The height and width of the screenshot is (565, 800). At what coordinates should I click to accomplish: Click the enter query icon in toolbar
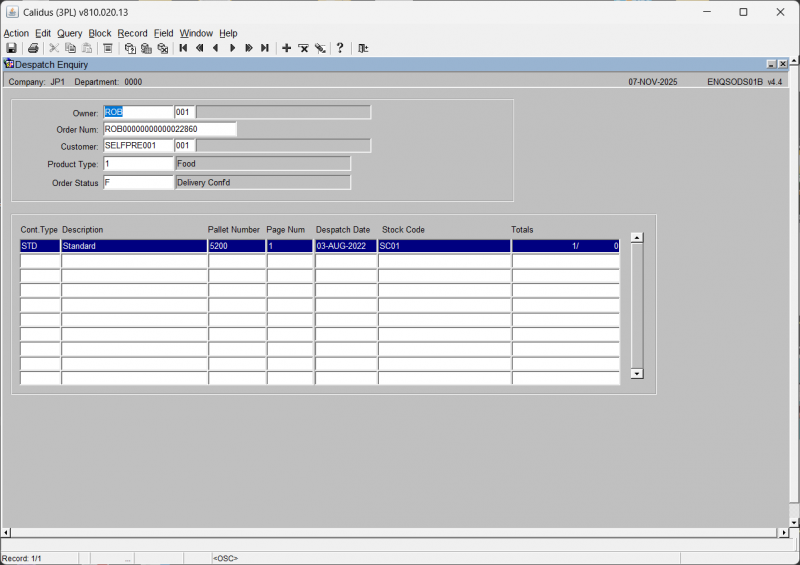tap(130, 48)
